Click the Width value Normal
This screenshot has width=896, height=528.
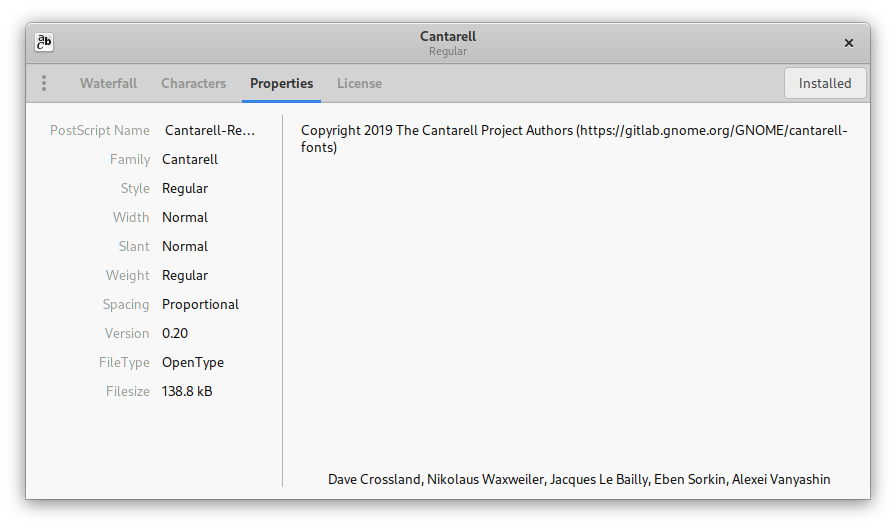[x=185, y=217]
